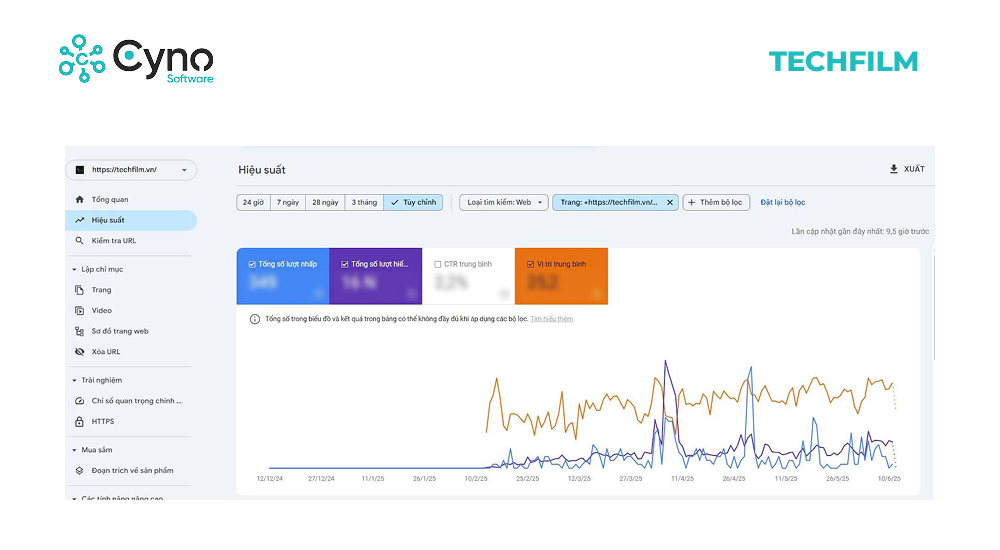Select the 7 ngày date range

(288, 202)
